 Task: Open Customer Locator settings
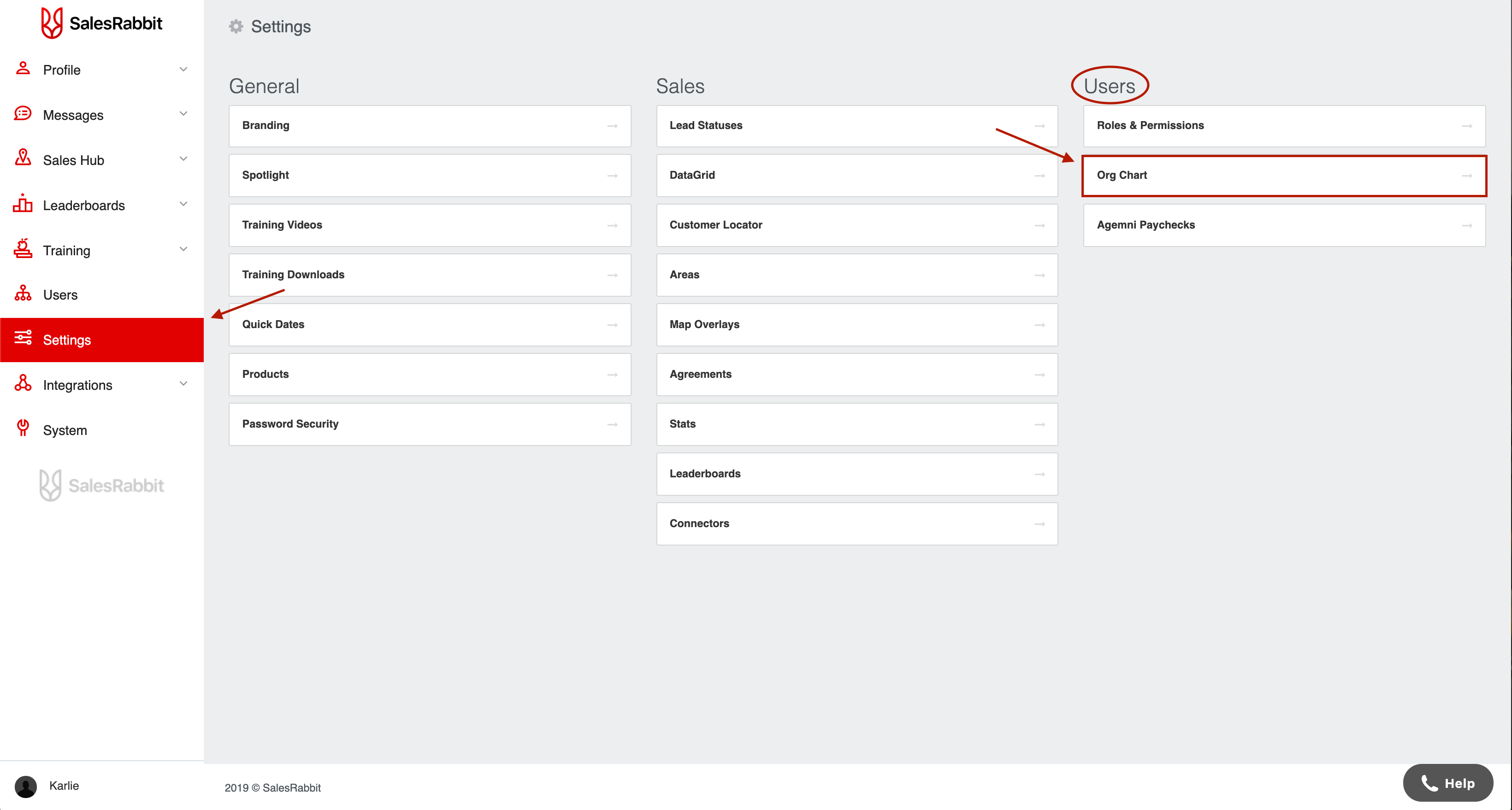(x=857, y=225)
